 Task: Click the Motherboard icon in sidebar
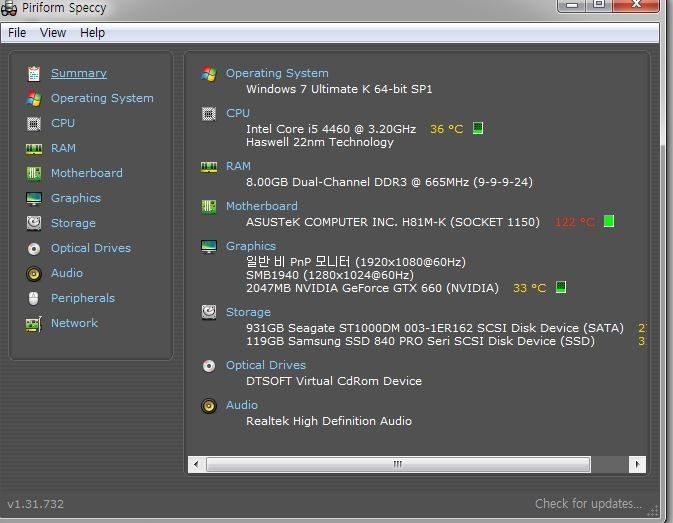click(34, 173)
